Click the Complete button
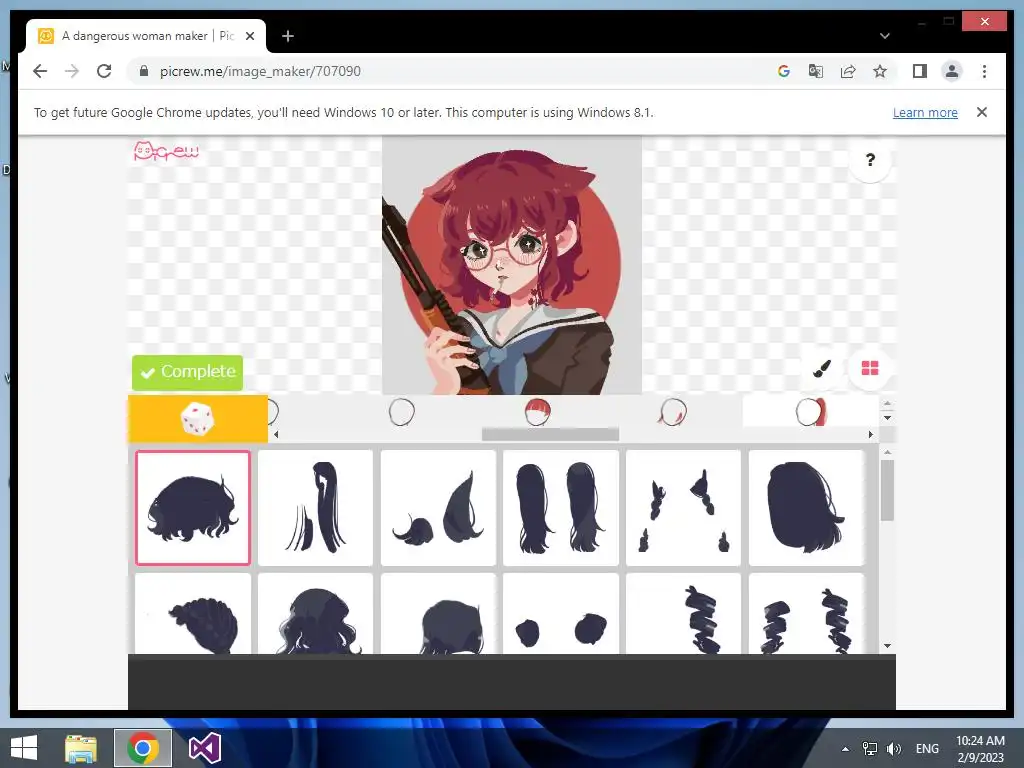Screen dimensions: 1024x768 click(187, 372)
